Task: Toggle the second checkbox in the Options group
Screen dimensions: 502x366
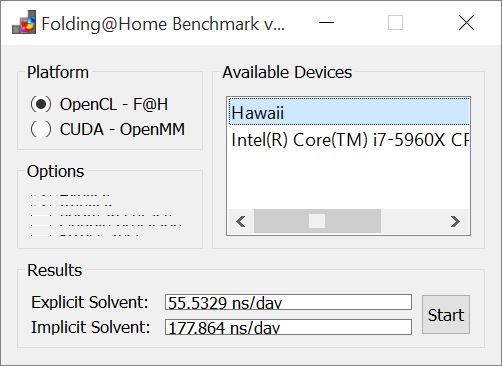Action: (x=41, y=205)
